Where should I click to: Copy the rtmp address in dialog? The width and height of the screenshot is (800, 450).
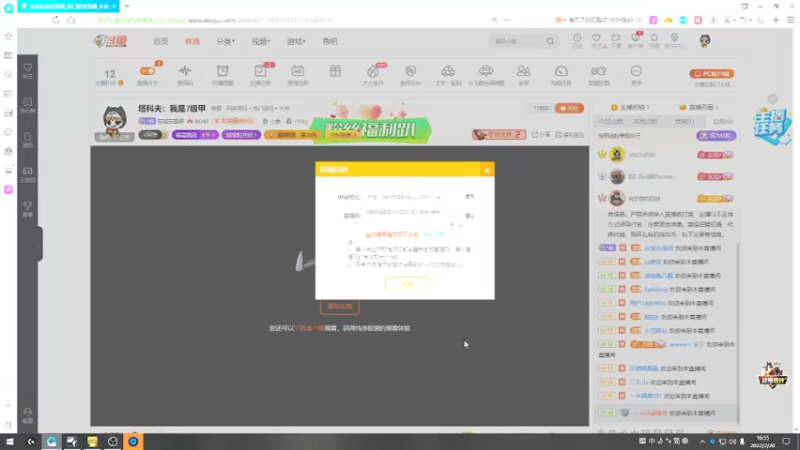click(x=470, y=196)
